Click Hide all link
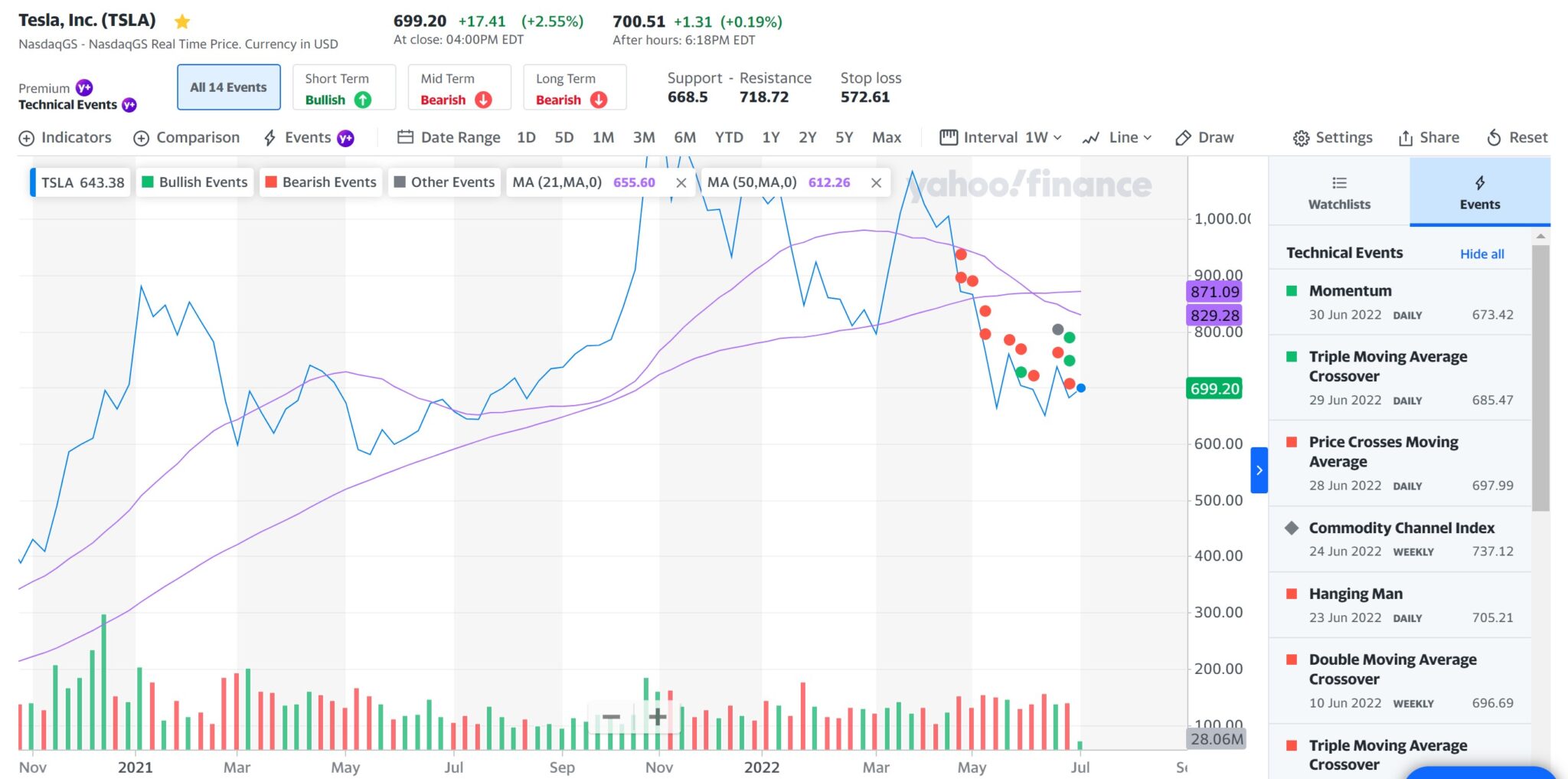This screenshot has height=779, width=1568. point(1481,254)
